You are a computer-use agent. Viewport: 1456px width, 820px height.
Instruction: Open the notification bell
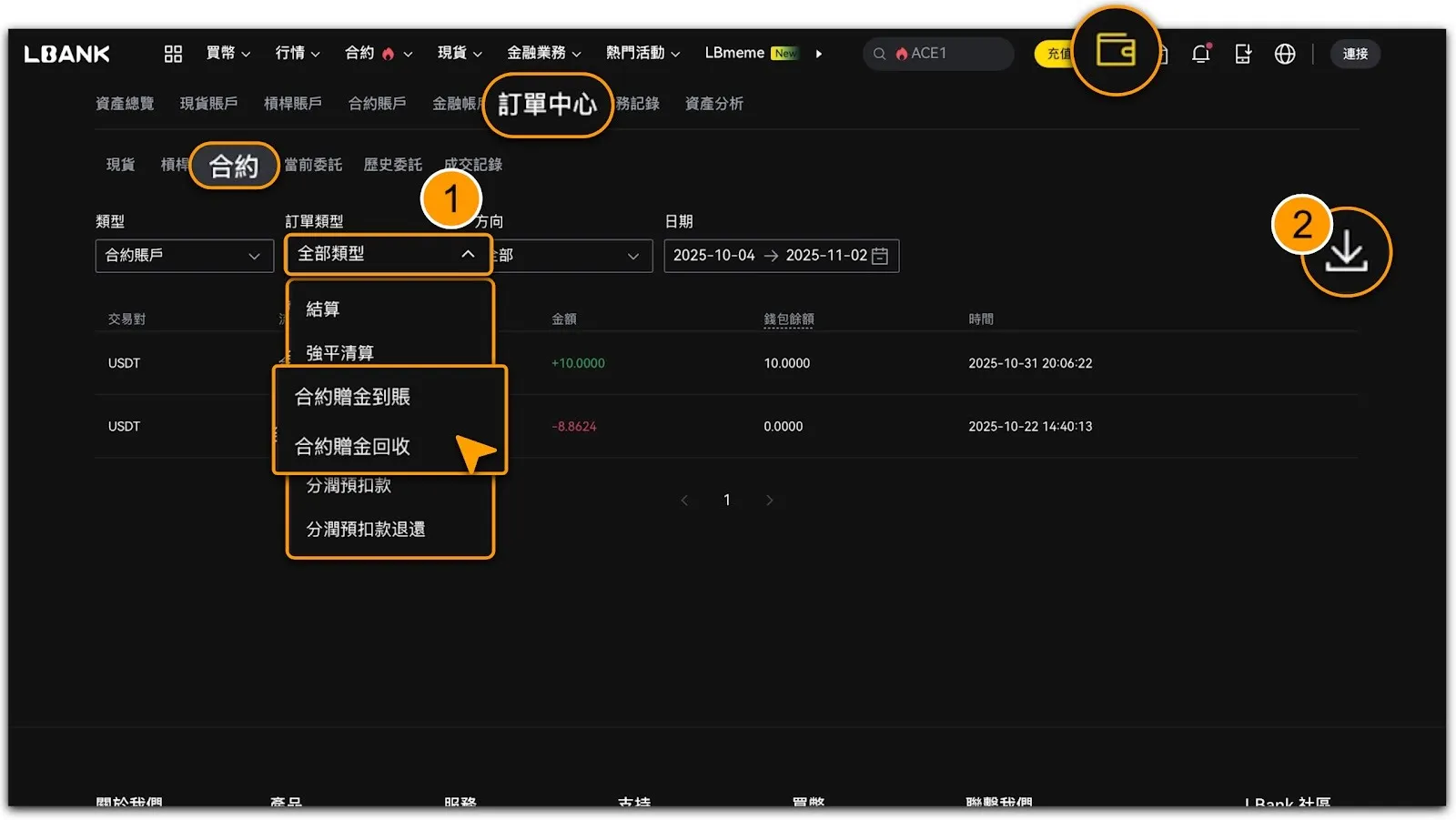1200,54
